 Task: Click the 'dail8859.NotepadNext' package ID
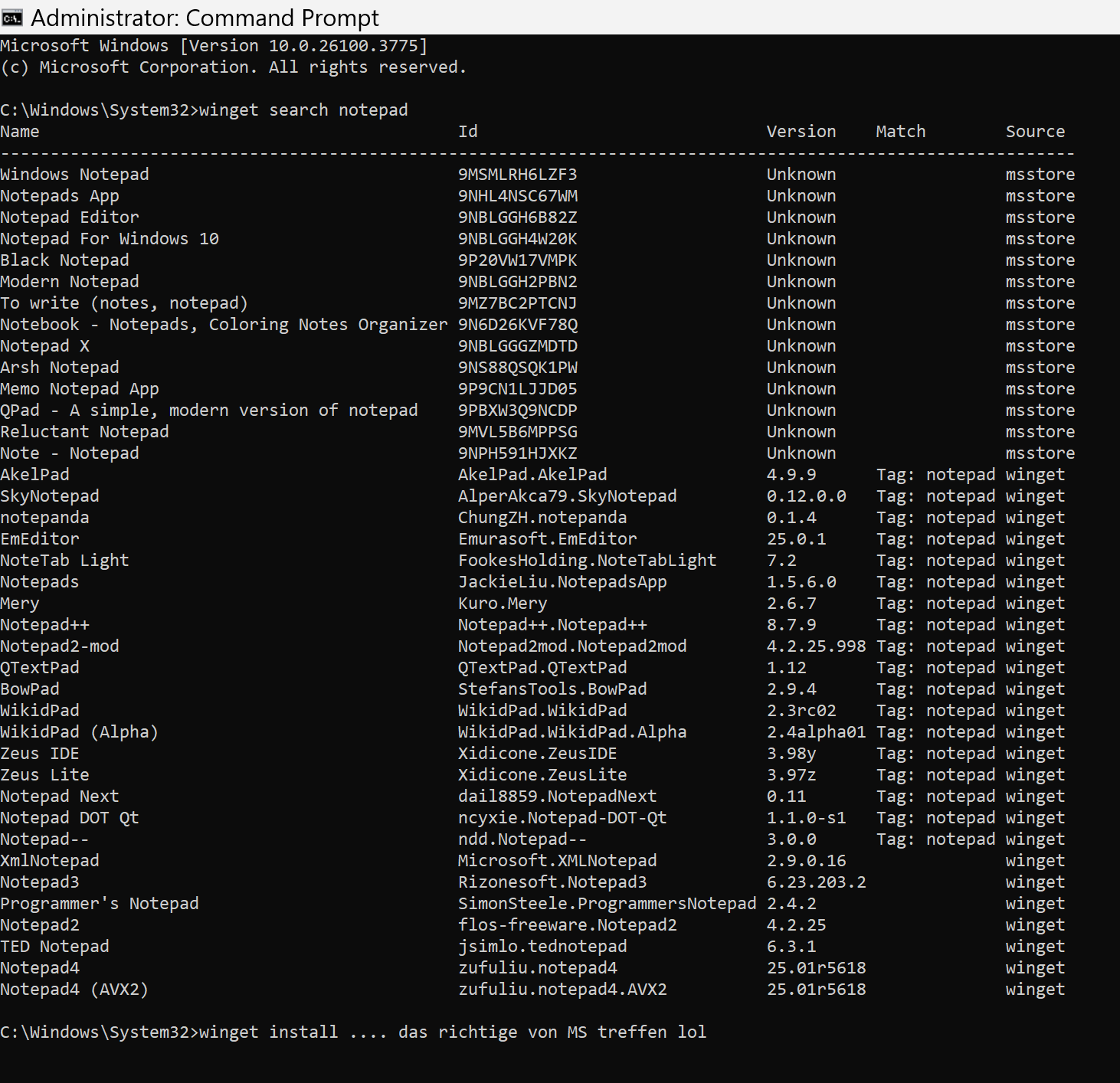click(x=558, y=797)
